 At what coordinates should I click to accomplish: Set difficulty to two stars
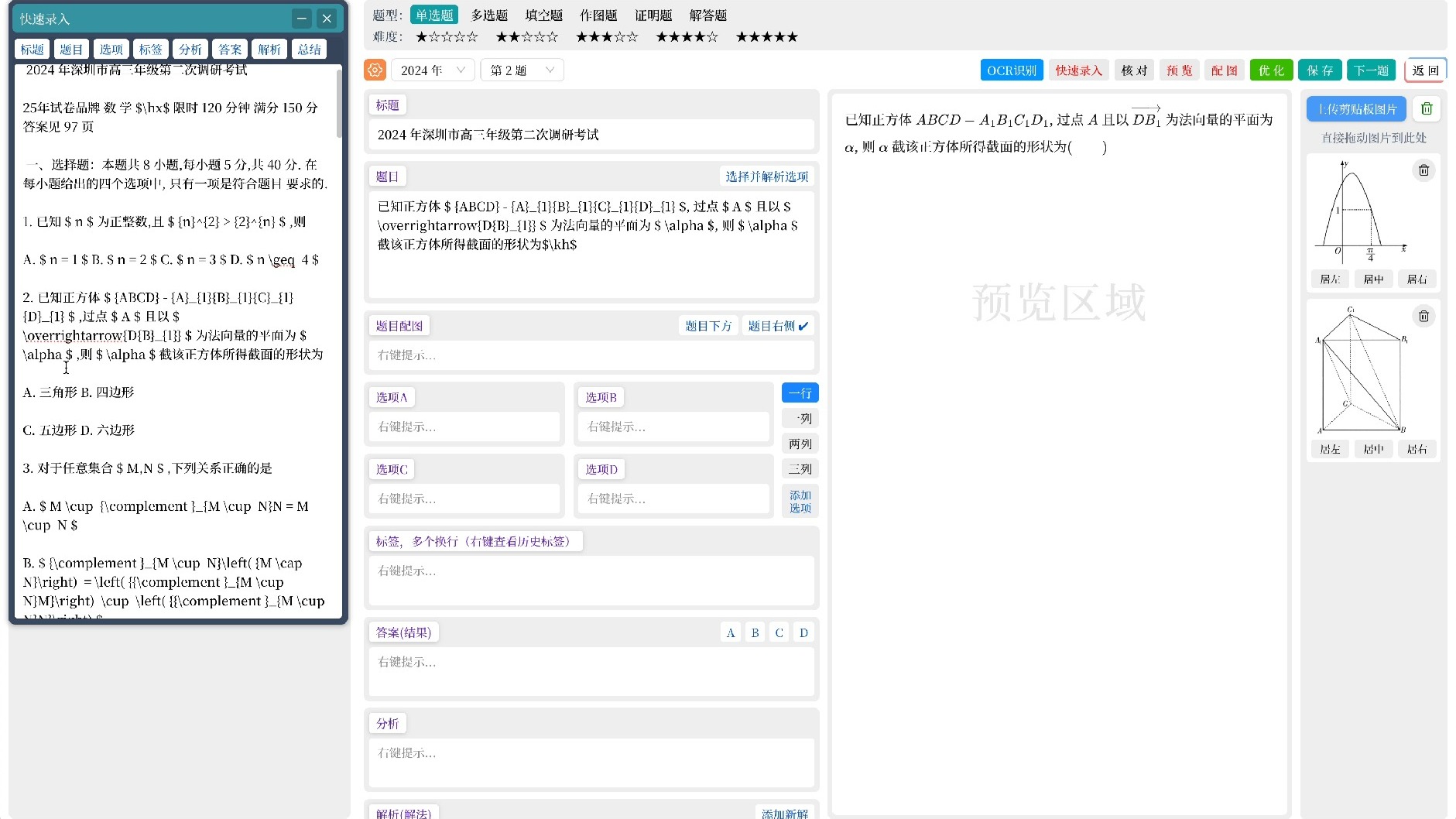pyautogui.click(x=527, y=36)
